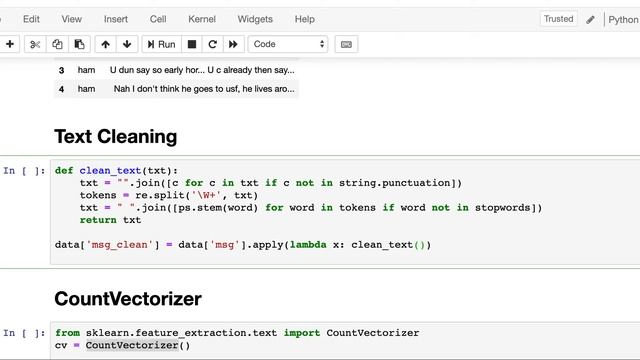The height and width of the screenshot is (360, 640).
Task: Copy selected cells icon
Action: tap(57, 44)
